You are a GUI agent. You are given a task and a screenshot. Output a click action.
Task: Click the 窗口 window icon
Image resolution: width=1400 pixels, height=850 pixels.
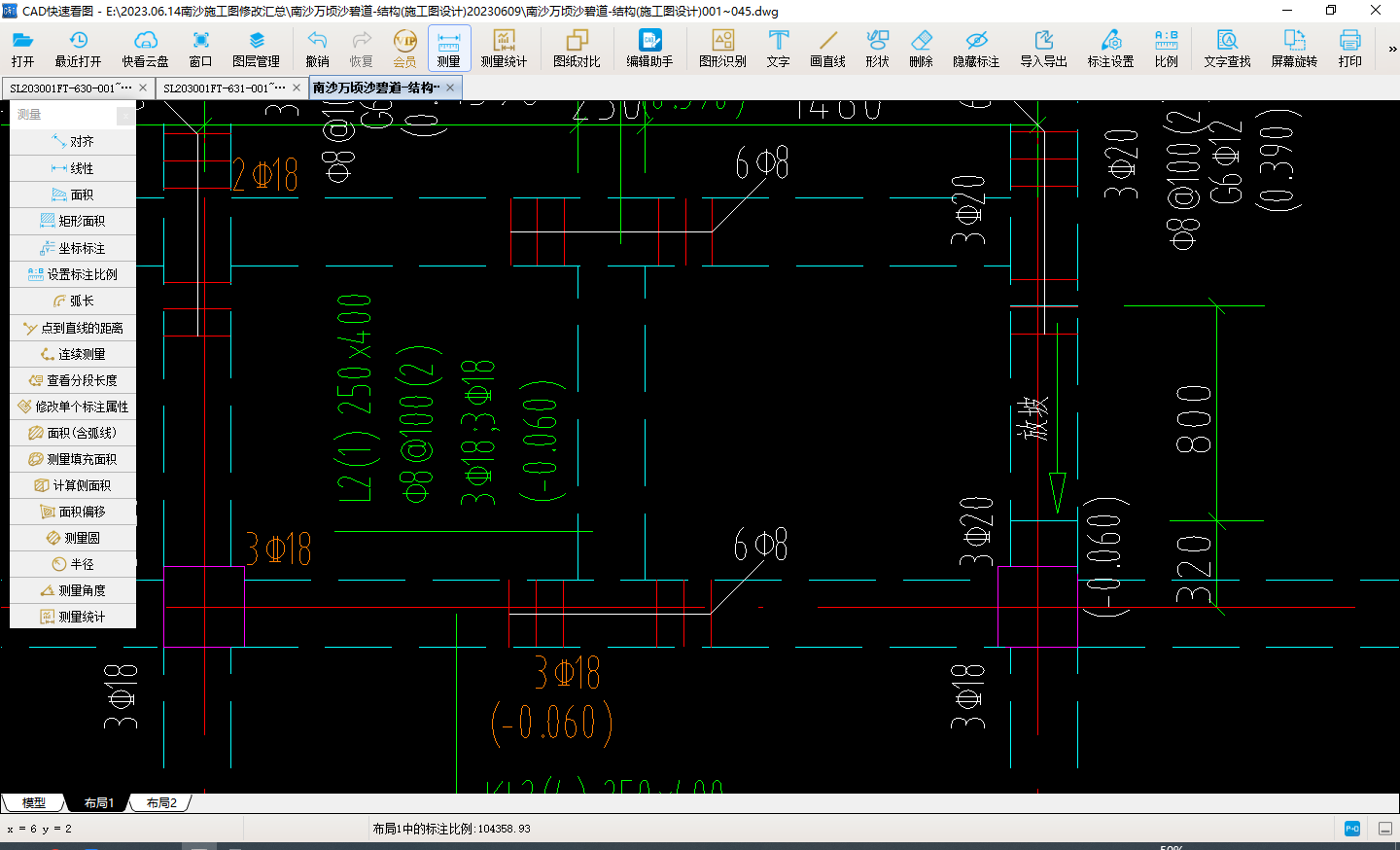(200, 49)
